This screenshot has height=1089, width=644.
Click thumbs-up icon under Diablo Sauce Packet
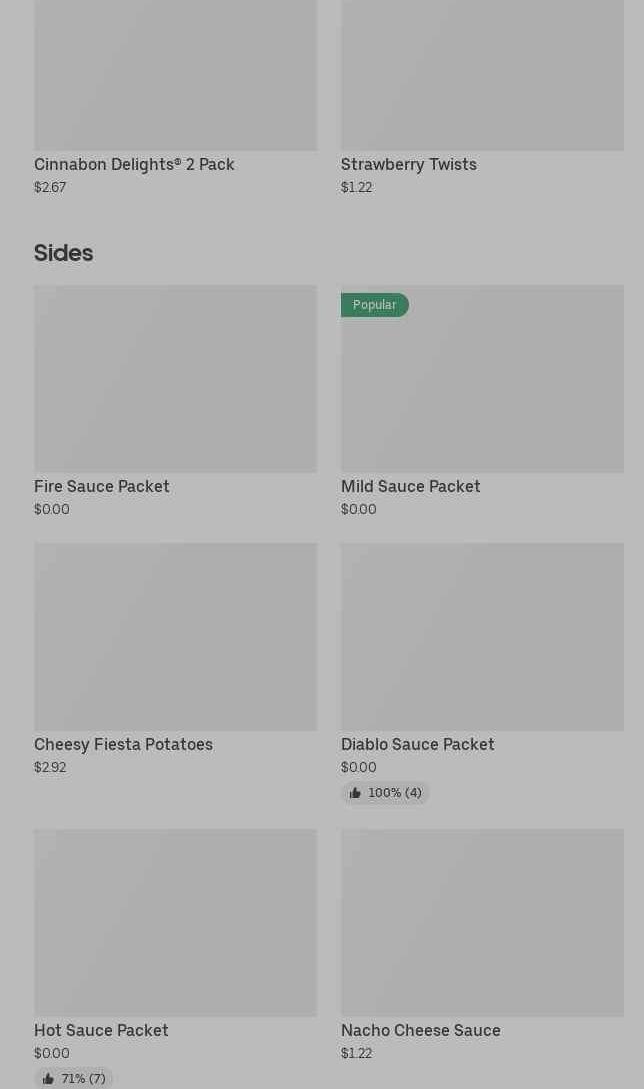point(355,793)
